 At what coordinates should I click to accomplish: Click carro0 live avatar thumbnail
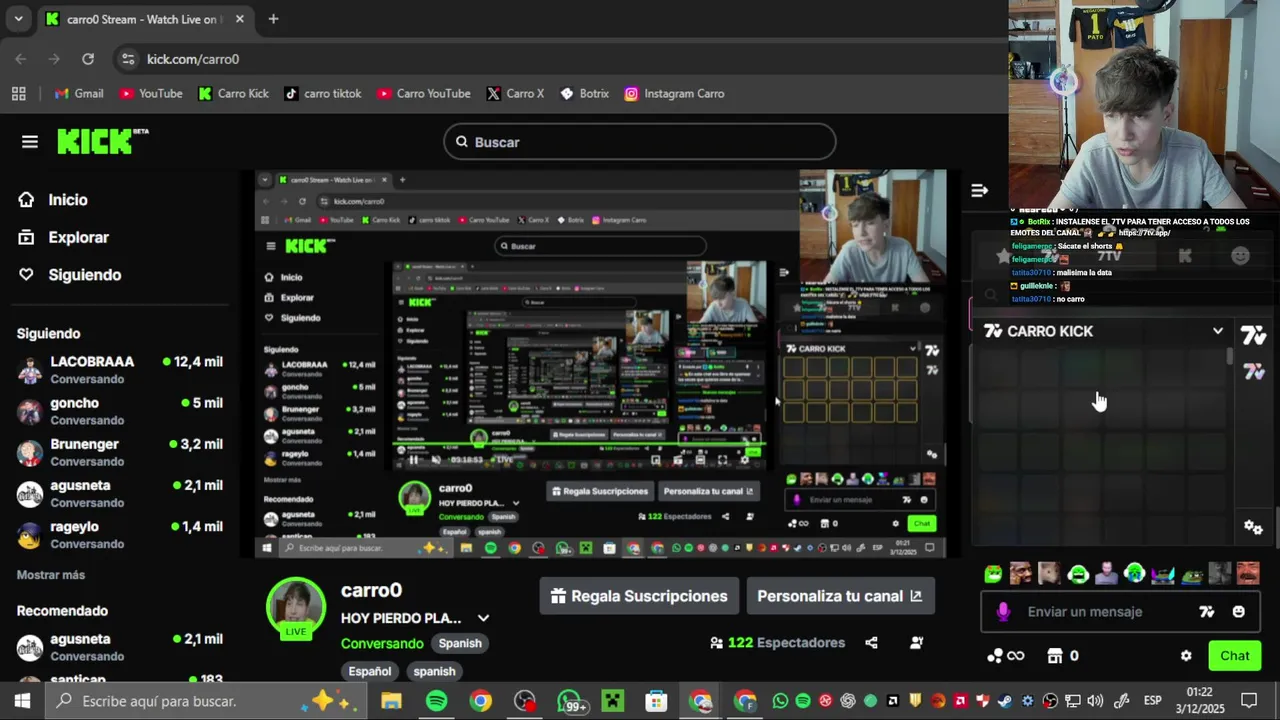296,608
